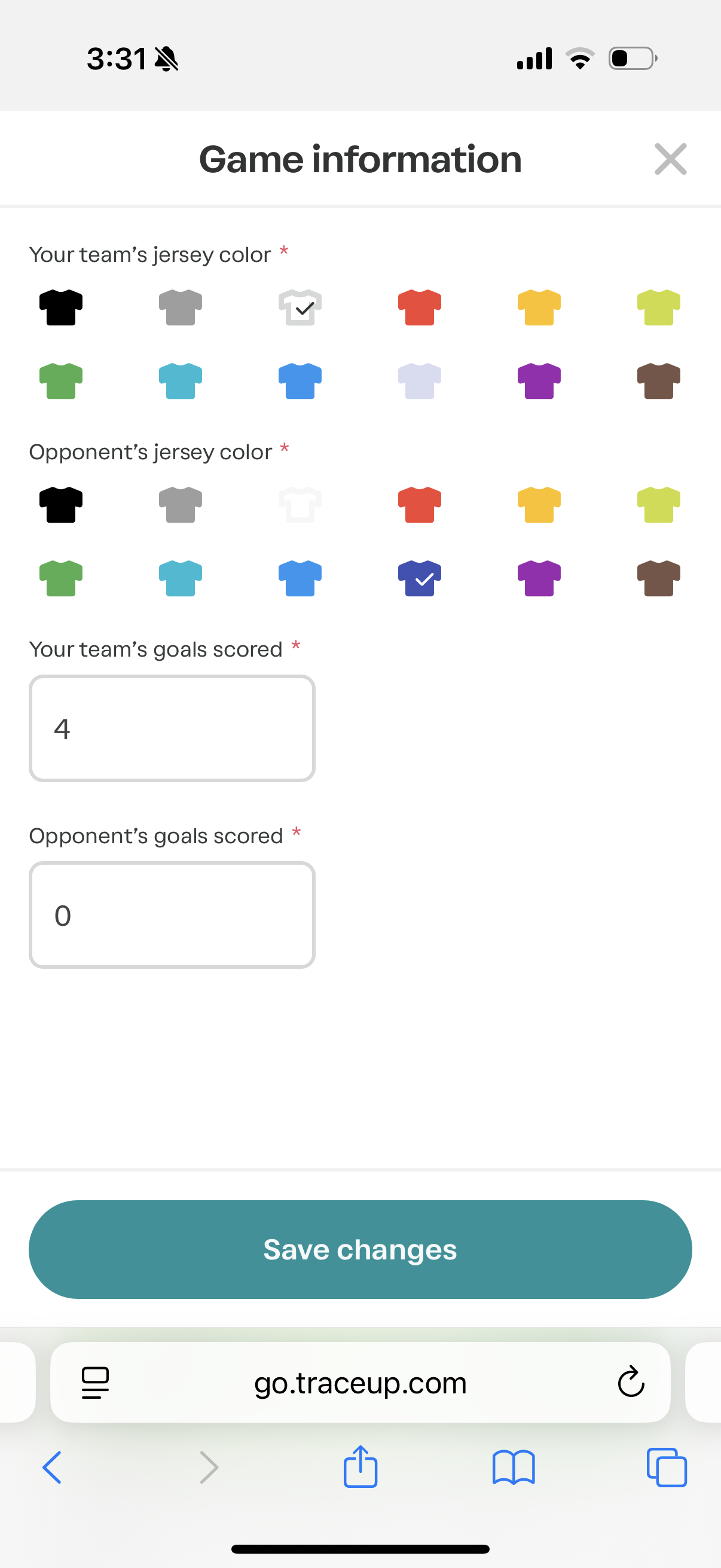Close the Game information dialog
721x1568 pixels.
coord(670,159)
